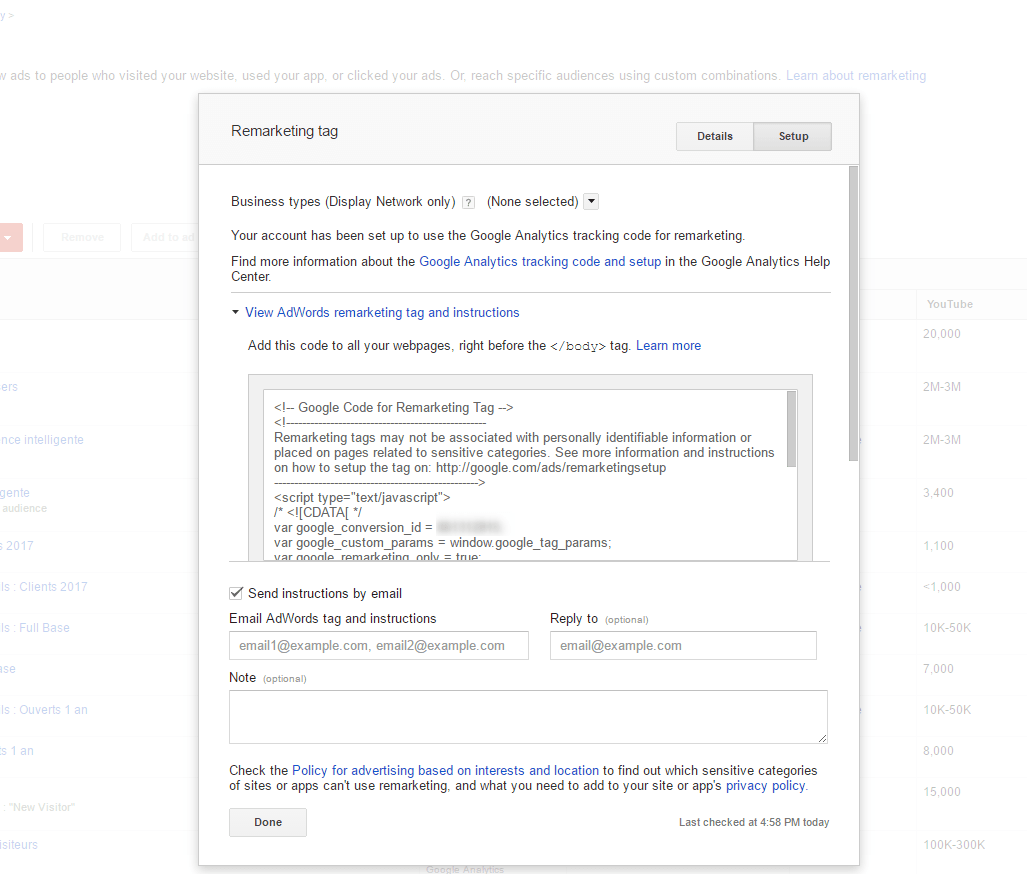Click the Business types help question mark

pyautogui.click(x=468, y=202)
